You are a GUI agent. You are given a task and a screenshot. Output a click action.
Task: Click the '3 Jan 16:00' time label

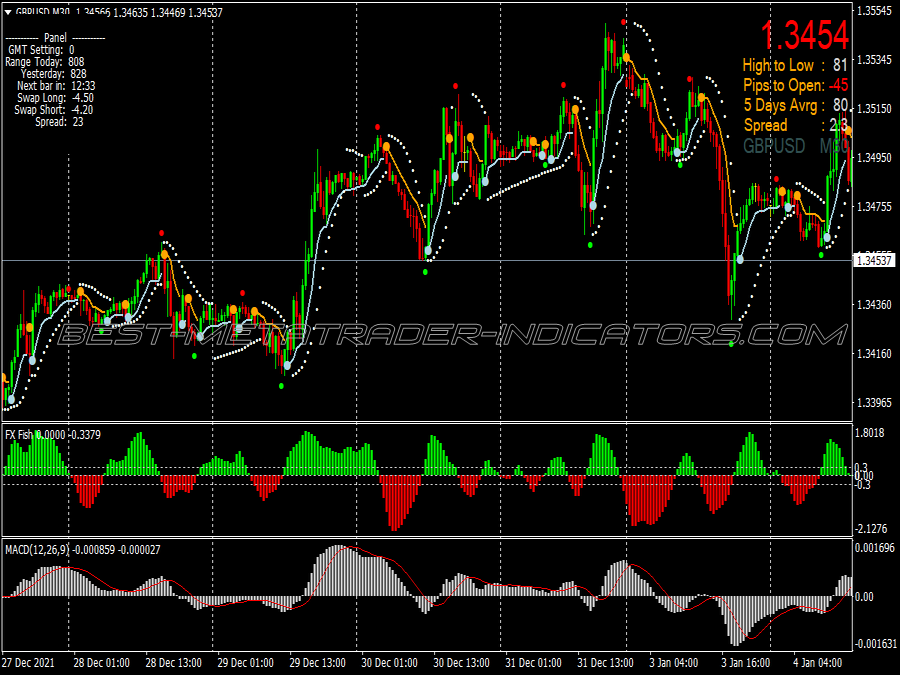[x=746, y=663]
